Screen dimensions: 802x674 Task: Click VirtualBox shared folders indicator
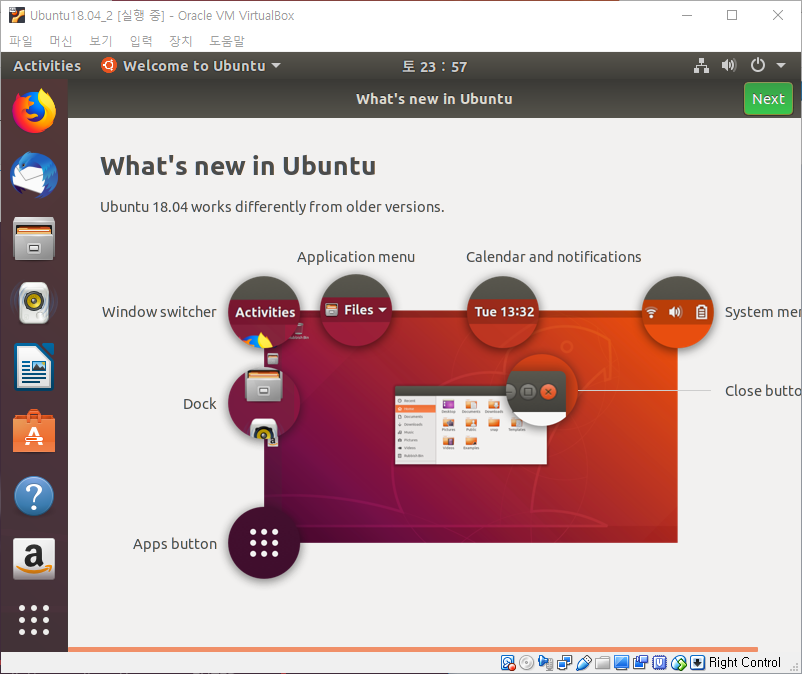603,663
